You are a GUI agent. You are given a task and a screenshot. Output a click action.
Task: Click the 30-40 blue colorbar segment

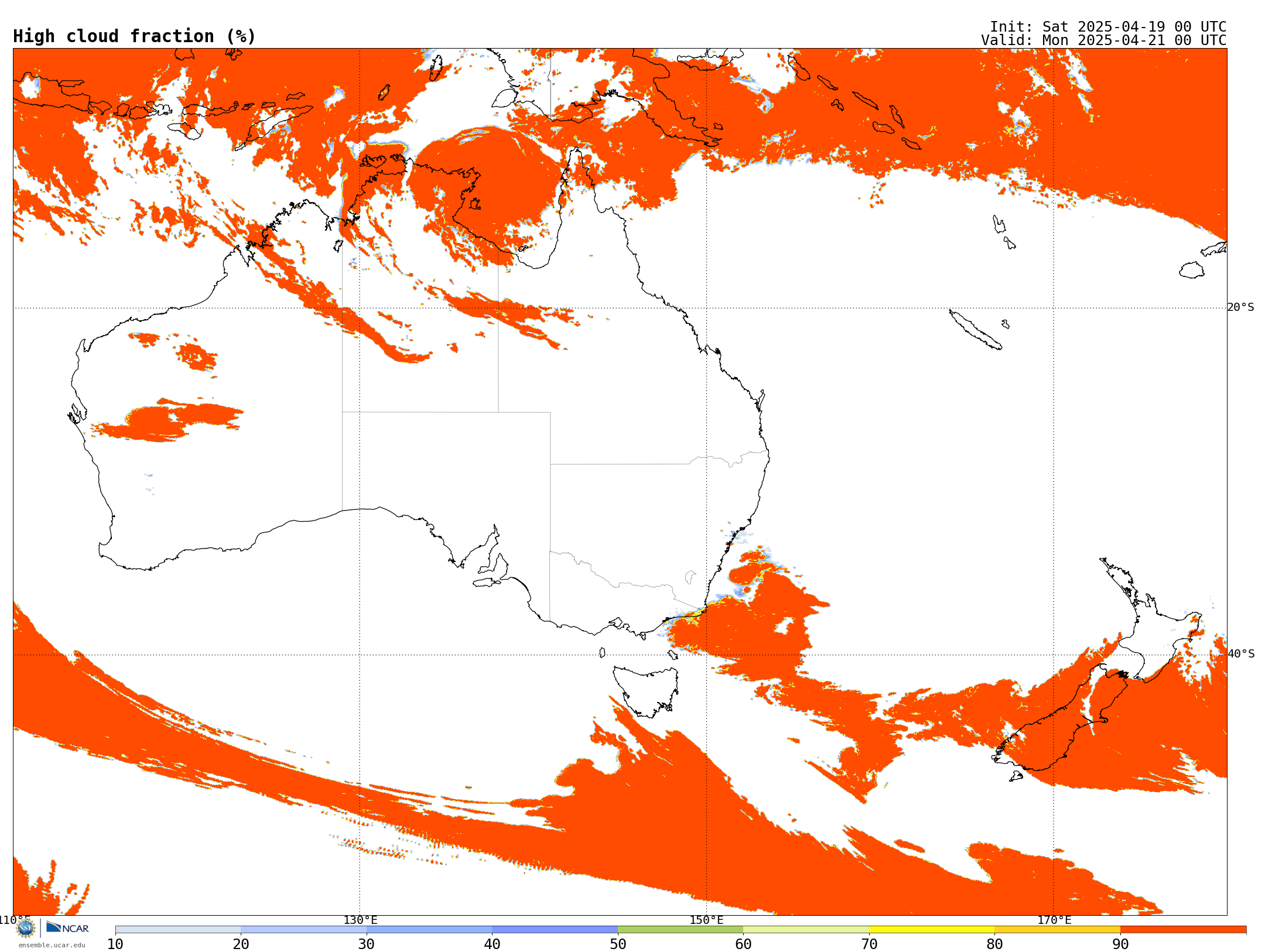[x=429, y=930]
